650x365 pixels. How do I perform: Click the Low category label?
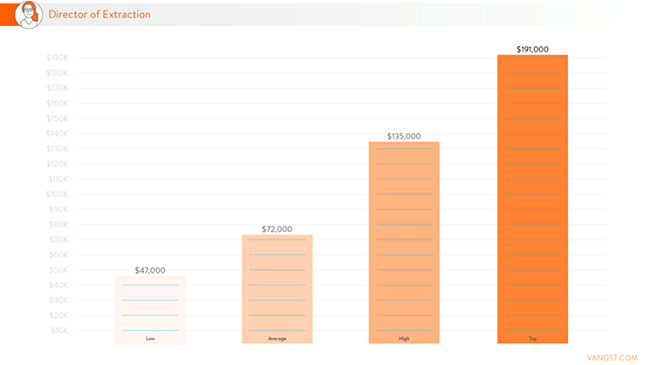tap(150, 339)
